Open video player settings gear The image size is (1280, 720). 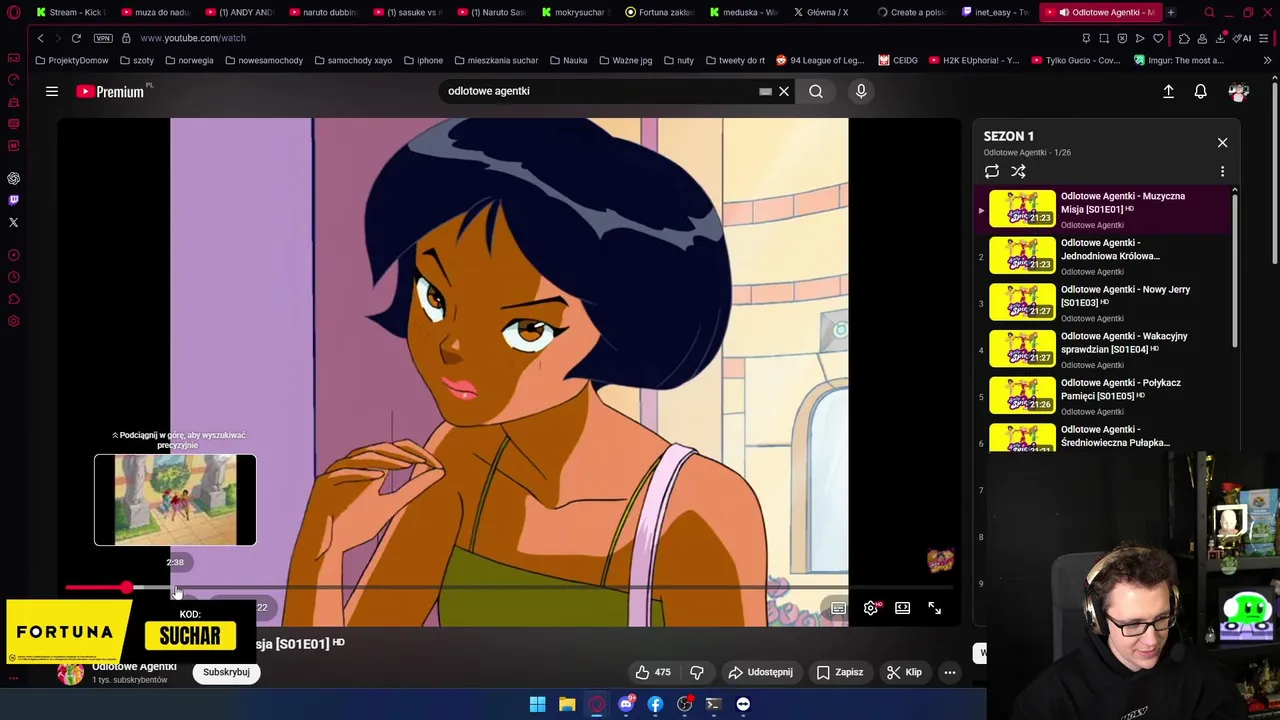point(871,608)
